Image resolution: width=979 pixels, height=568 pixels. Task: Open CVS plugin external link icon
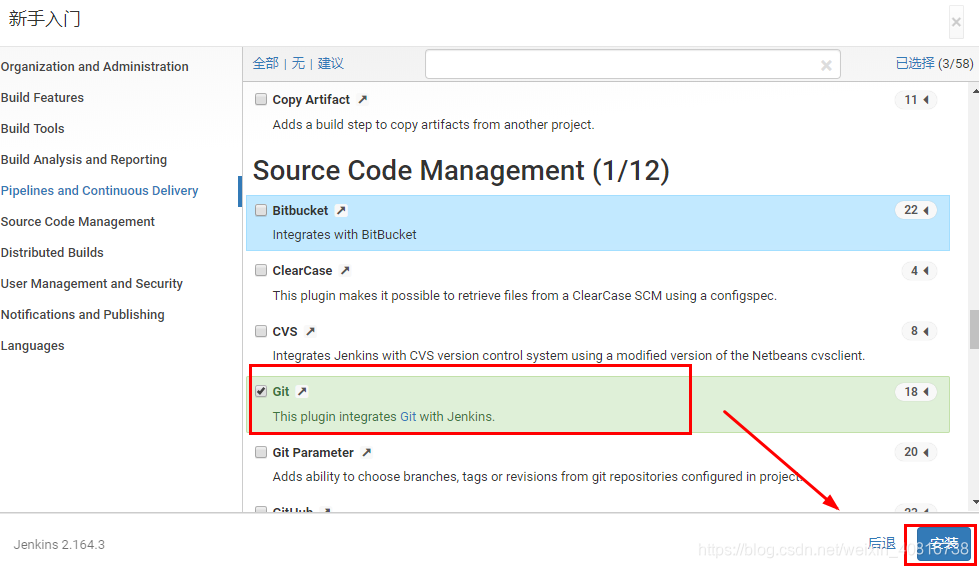point(310,331)
